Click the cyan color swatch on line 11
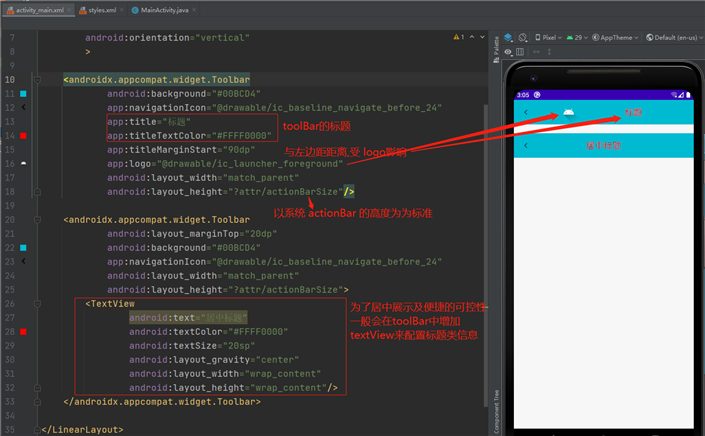Viewport: 705px width, 436px height. (x=23, y=93)
